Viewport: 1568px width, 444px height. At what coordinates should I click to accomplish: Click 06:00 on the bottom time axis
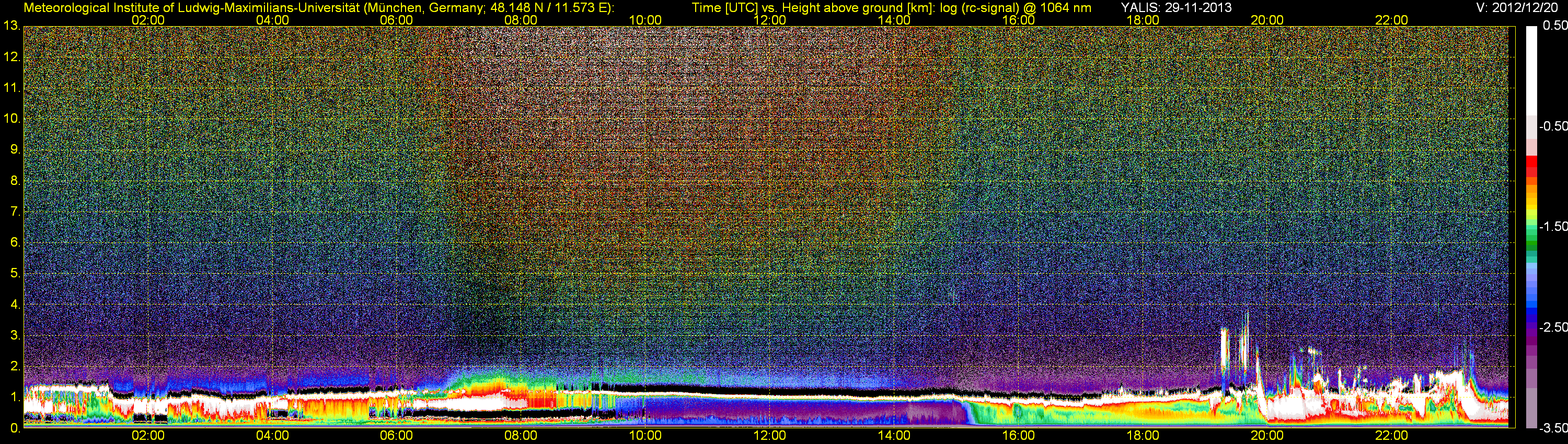tap(396, 436)
